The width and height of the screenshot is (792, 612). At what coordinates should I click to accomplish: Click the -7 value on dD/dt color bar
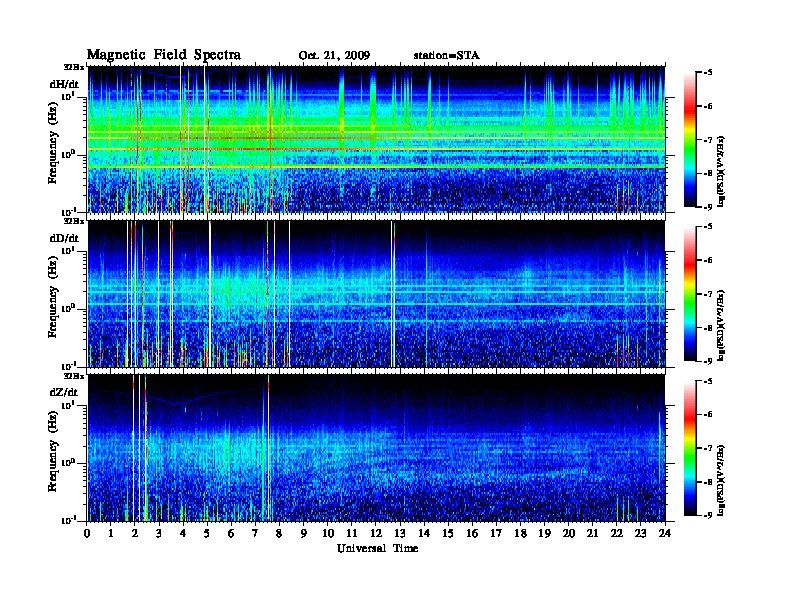coord(708,294)
